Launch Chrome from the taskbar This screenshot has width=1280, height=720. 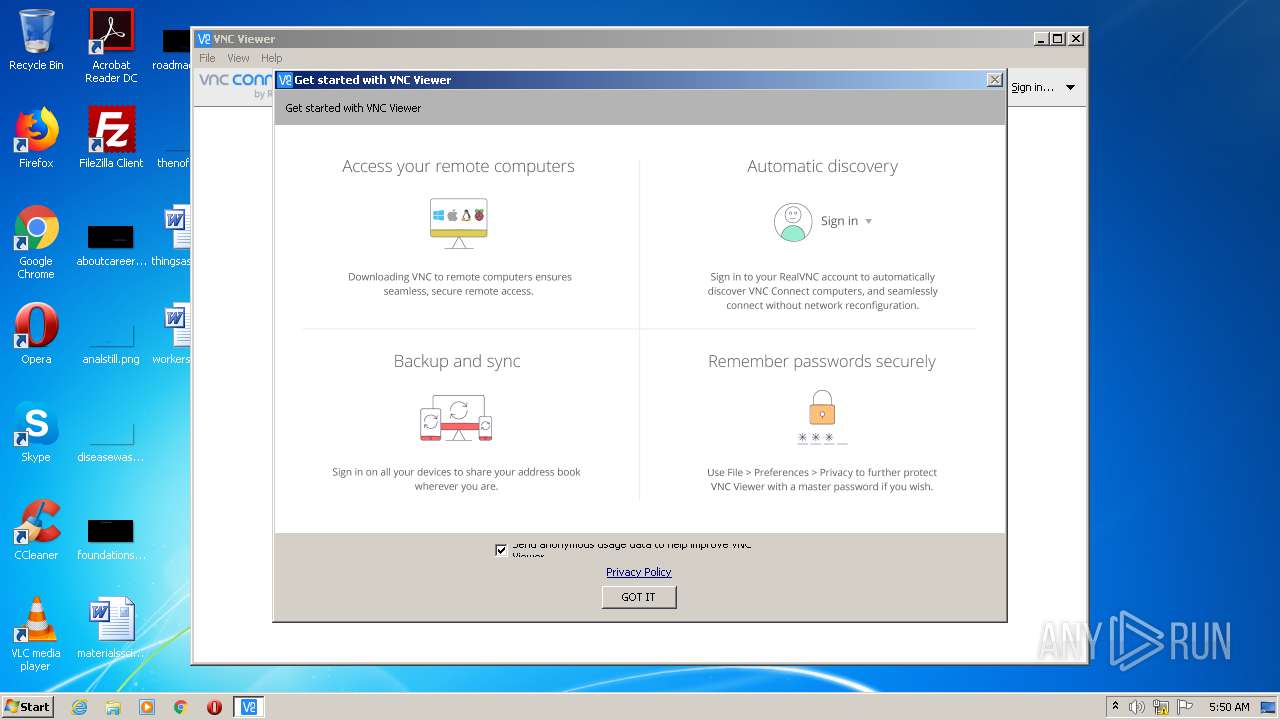[x=181, y=707]
